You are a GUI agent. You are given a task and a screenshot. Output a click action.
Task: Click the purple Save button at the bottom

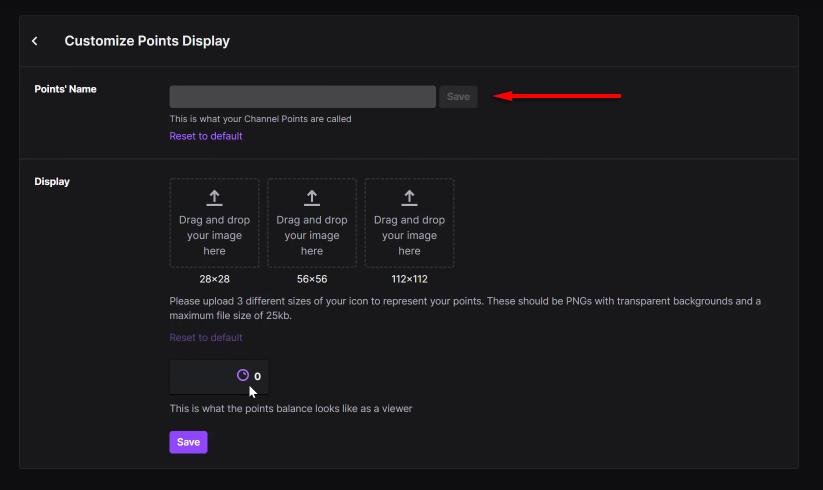point(188,442)
